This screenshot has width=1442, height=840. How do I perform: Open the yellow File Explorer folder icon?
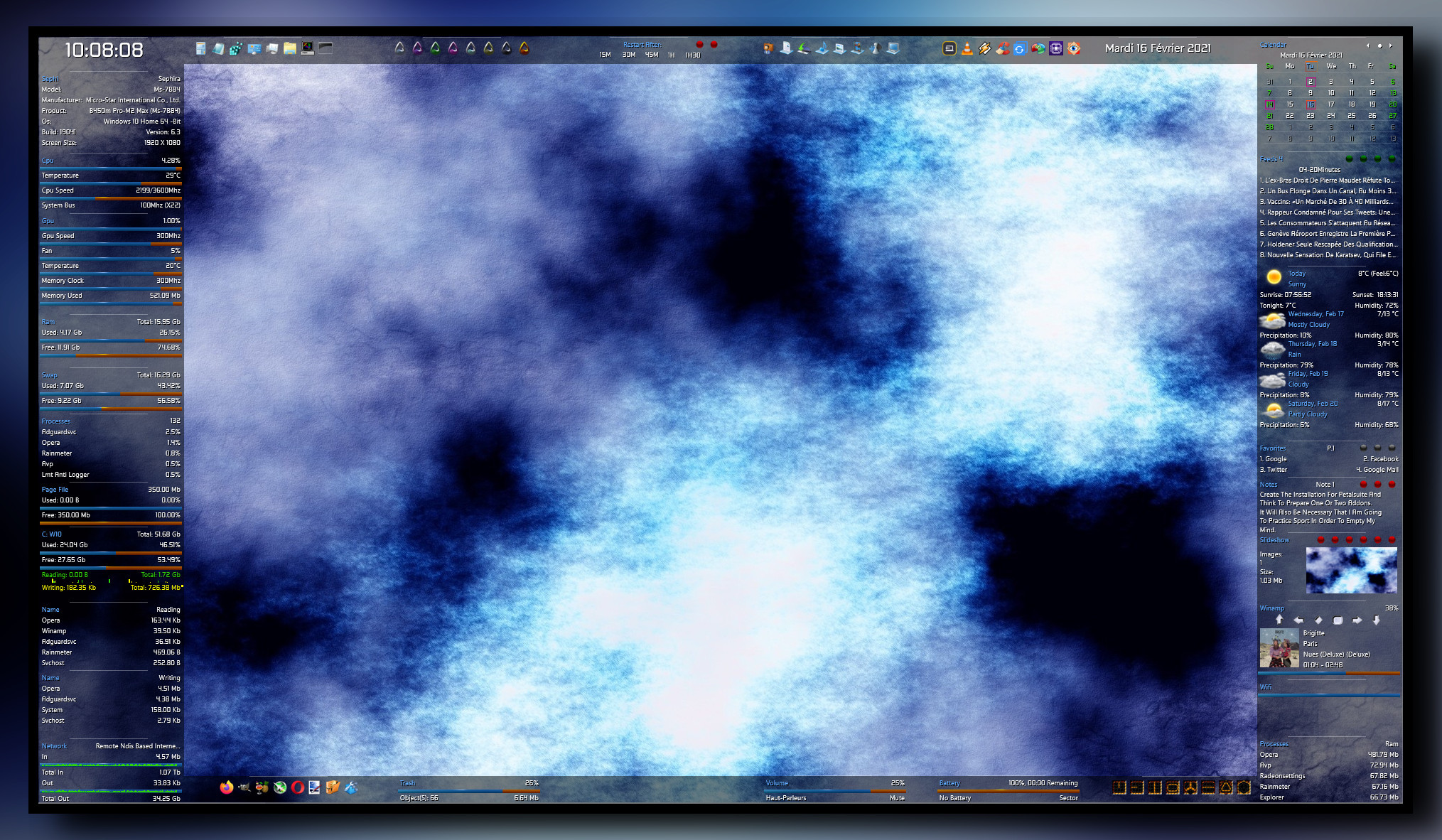[x=290, y=48]
